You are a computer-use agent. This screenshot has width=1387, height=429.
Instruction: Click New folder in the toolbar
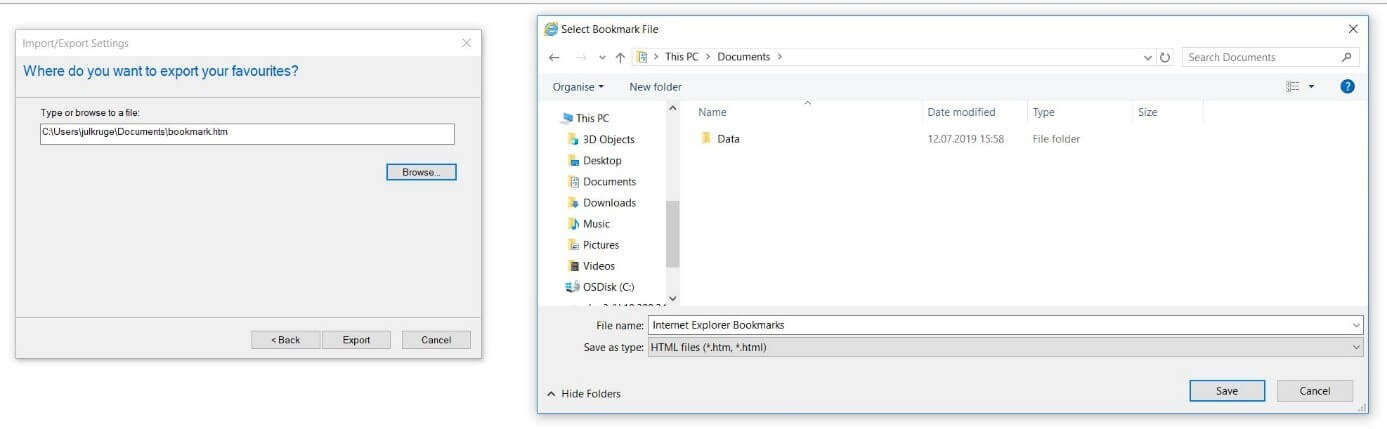(655, 87)
